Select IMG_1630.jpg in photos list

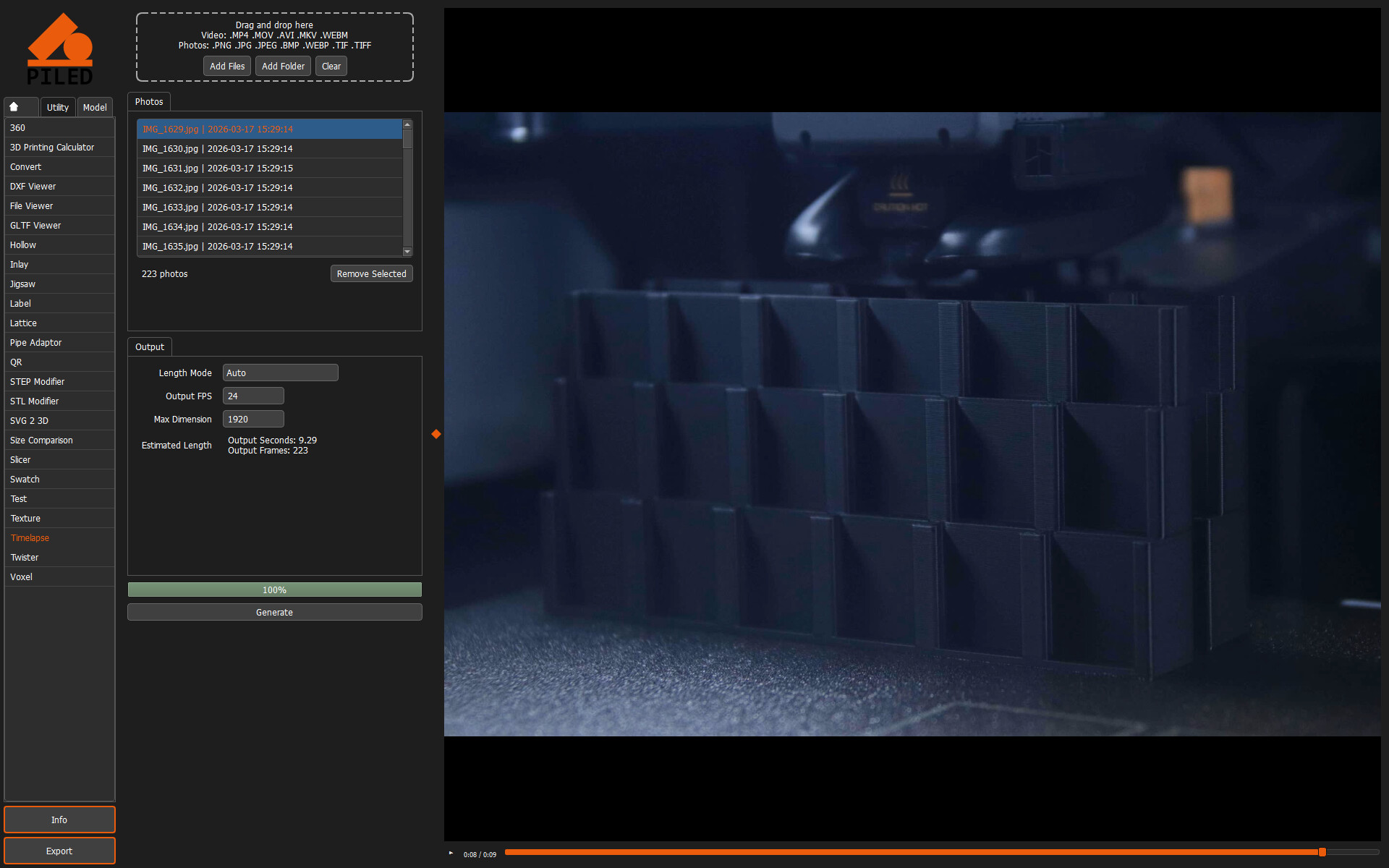tap(269, 148)
